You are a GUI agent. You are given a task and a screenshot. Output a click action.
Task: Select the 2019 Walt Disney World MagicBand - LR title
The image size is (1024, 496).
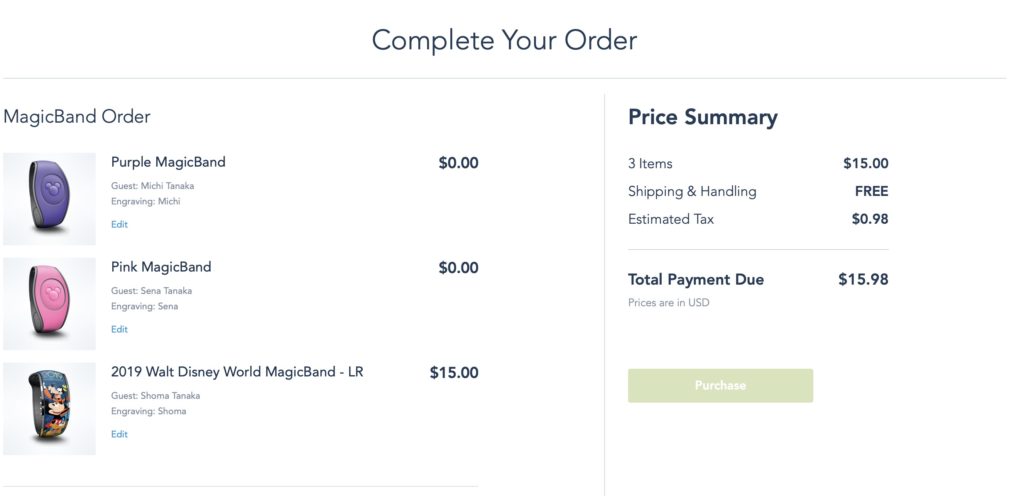[x=237, y=372]
